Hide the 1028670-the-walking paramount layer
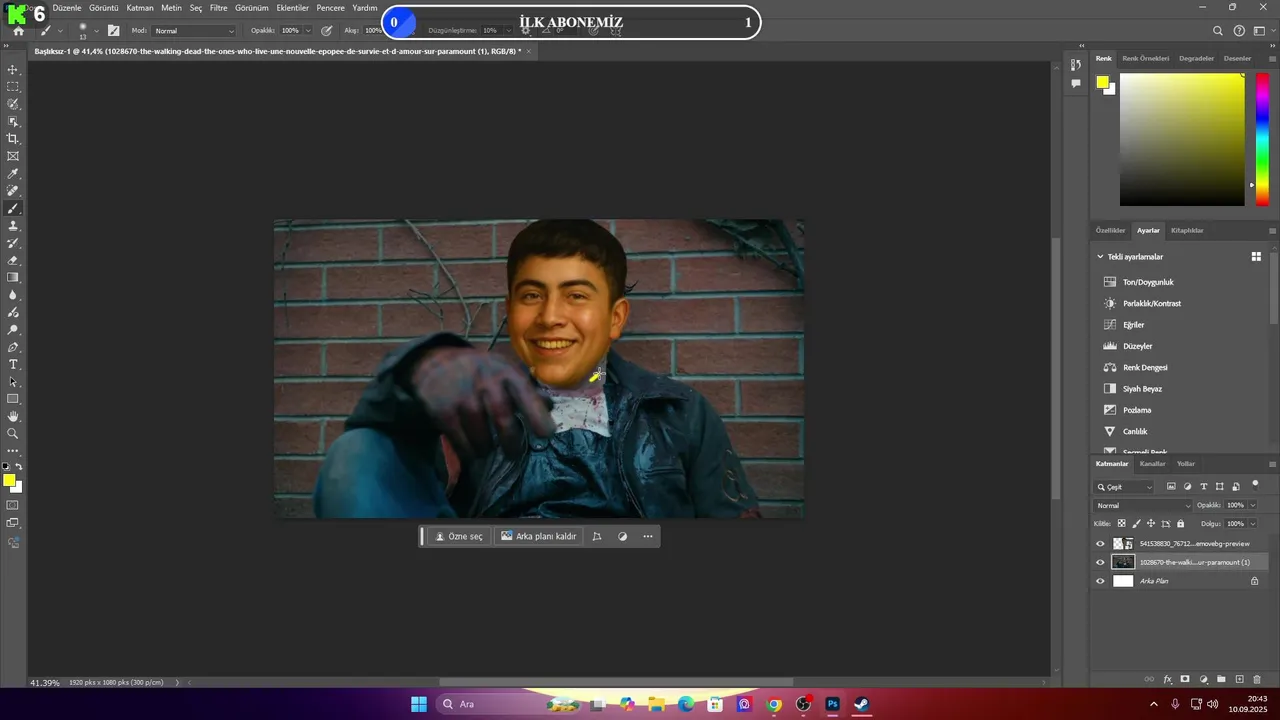This screenshot has height=720, width=1280. pyautogui.click(x=1100, y=562)
